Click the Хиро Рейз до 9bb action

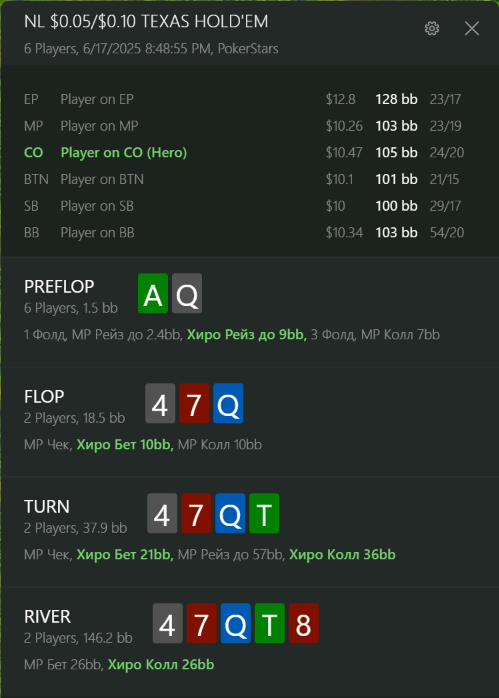247,335
